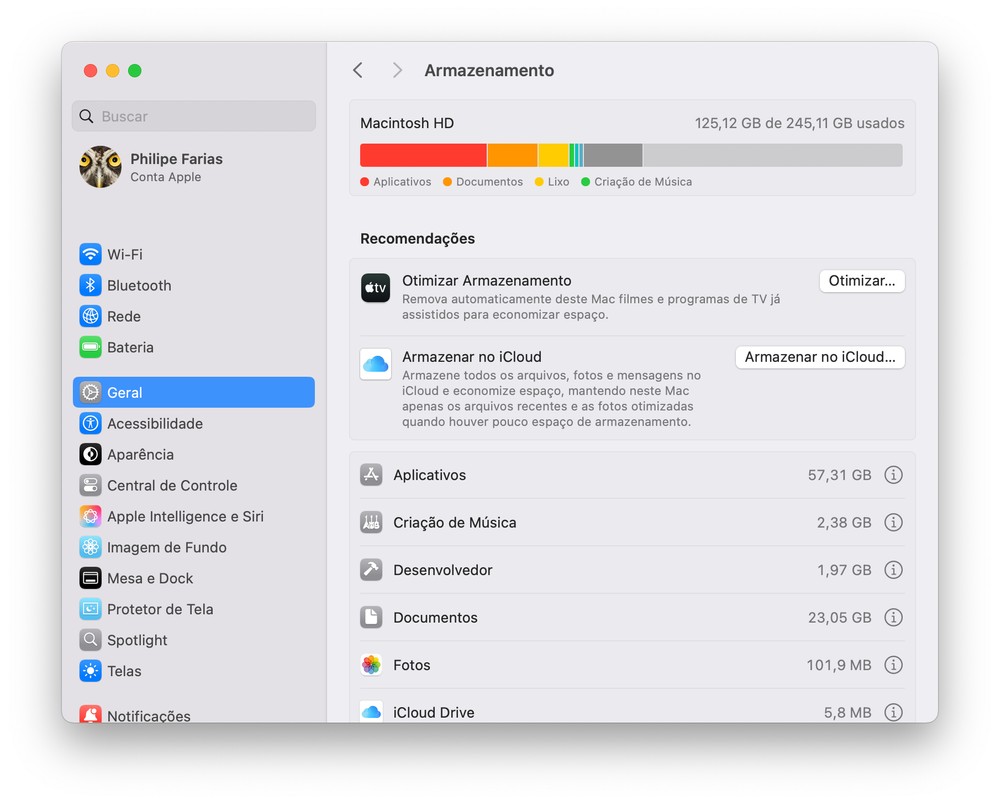The width and height of the screenshot is (1000, 804).
Task: Select Bluetooth in the sidebar
Action: click(x=138, y=285)
